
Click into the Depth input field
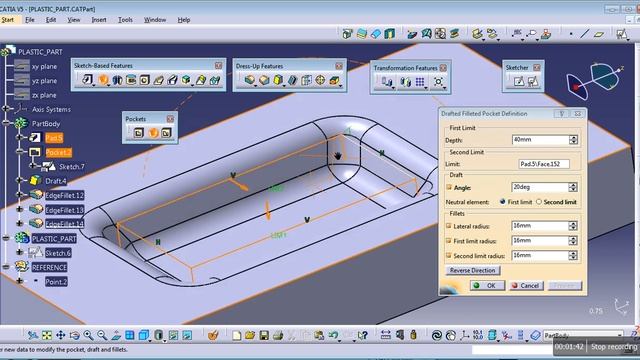pos(540,140)
